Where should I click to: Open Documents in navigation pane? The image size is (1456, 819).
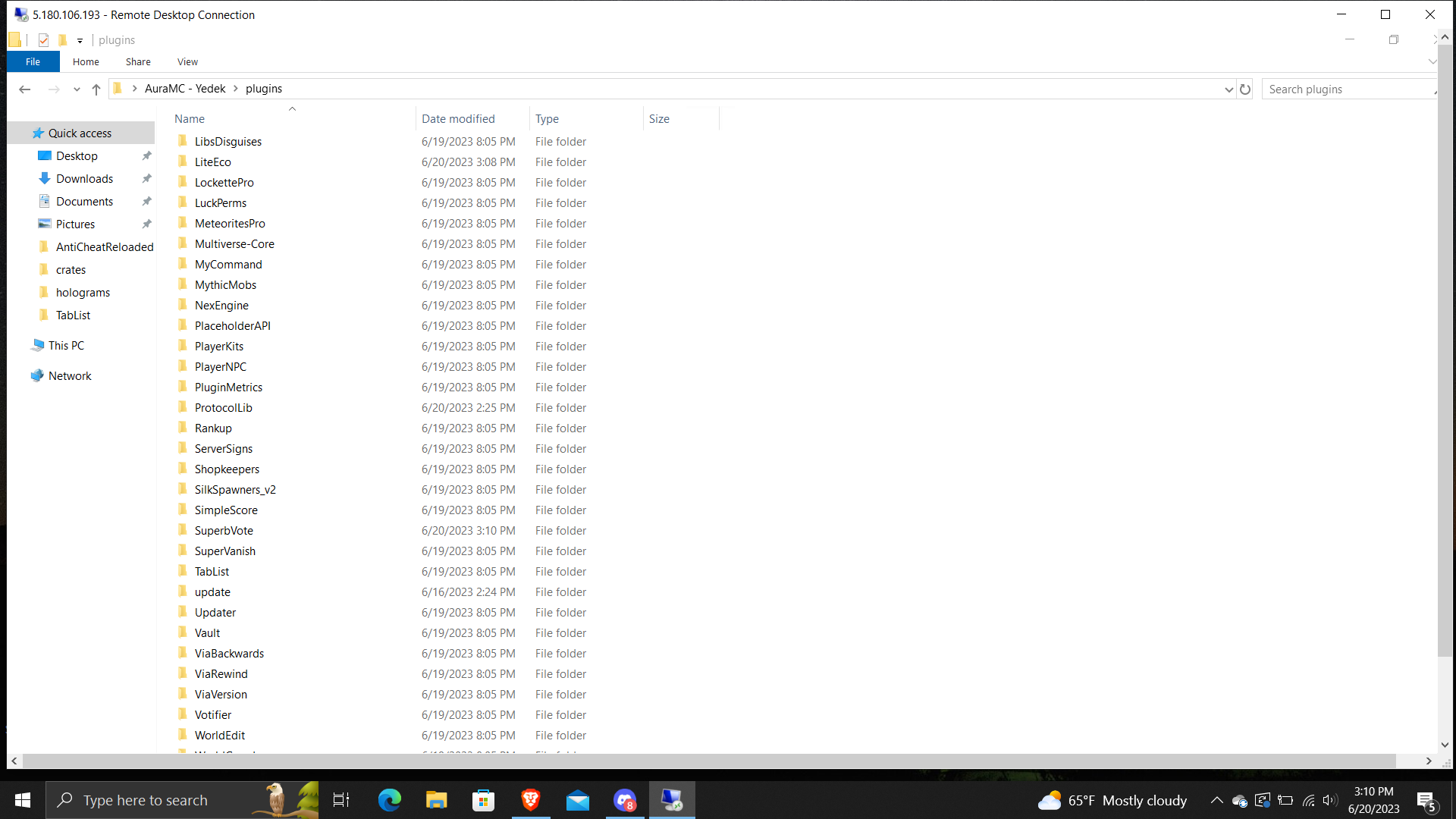pyautogui.click(x=84, y=202)
